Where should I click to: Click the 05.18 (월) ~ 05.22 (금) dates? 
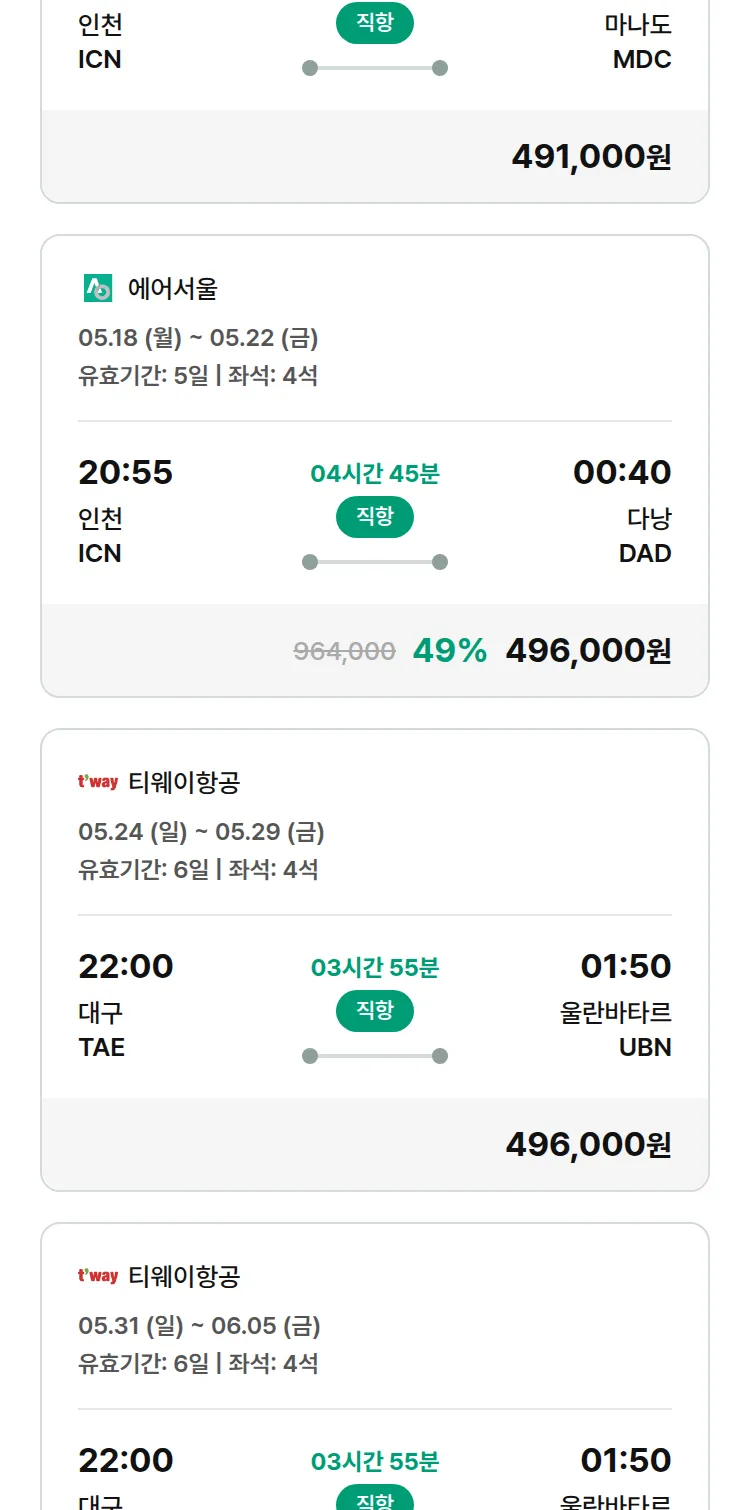(x=198, y=338)
